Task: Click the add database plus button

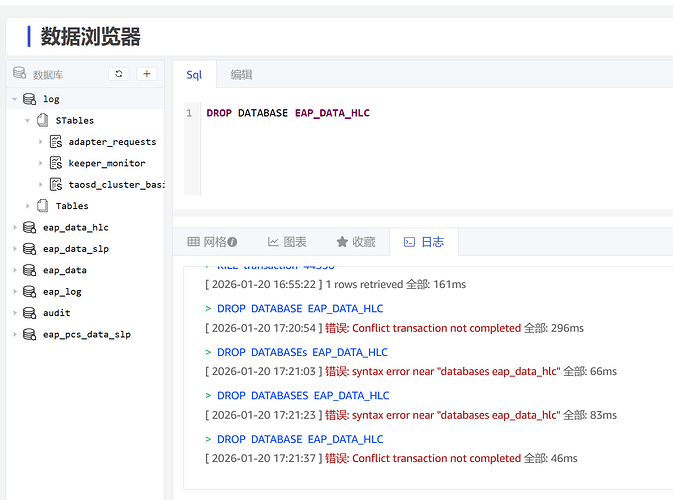Action: [x=146, y=74]
